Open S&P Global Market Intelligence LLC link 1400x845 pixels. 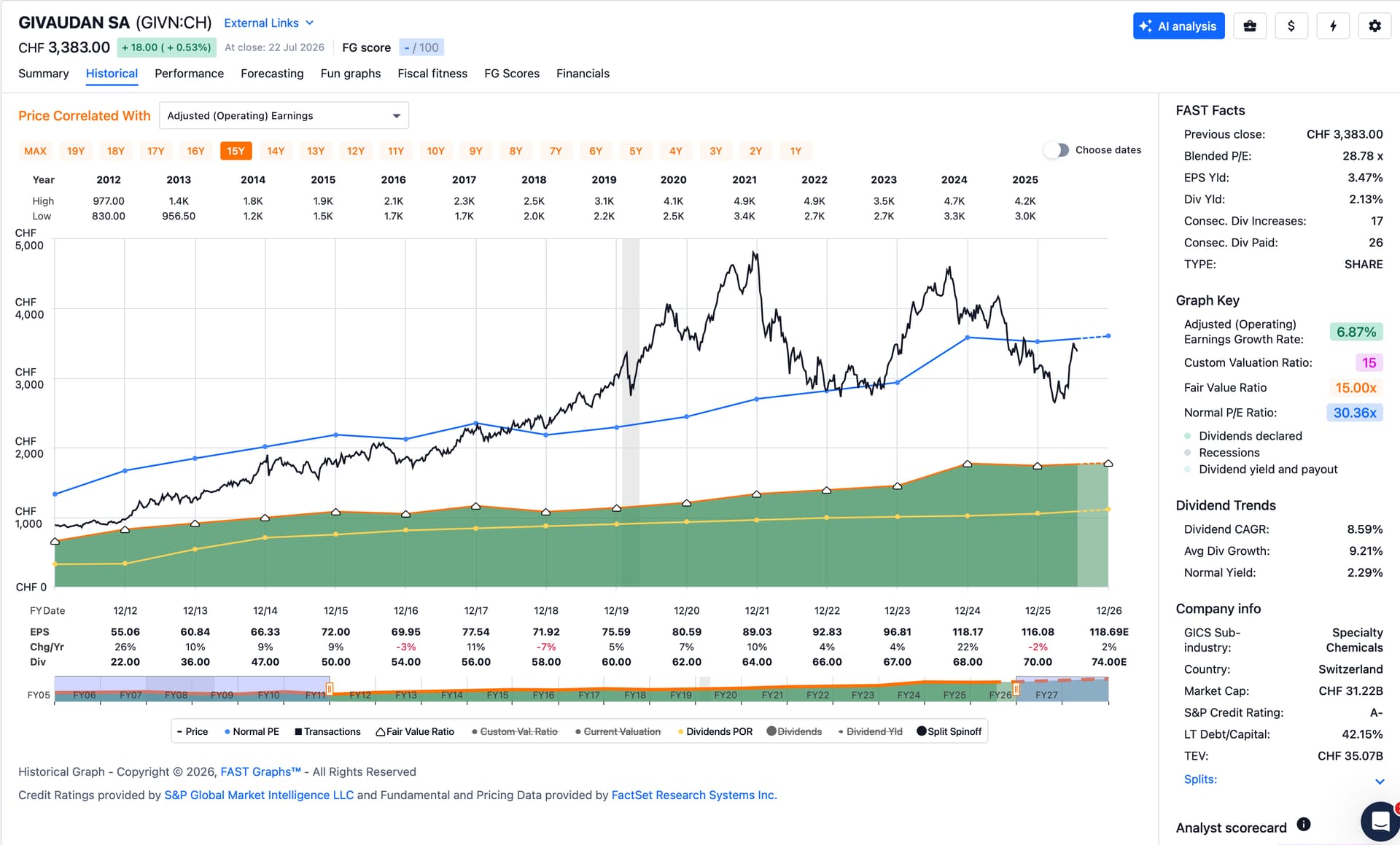pos(259,795)
